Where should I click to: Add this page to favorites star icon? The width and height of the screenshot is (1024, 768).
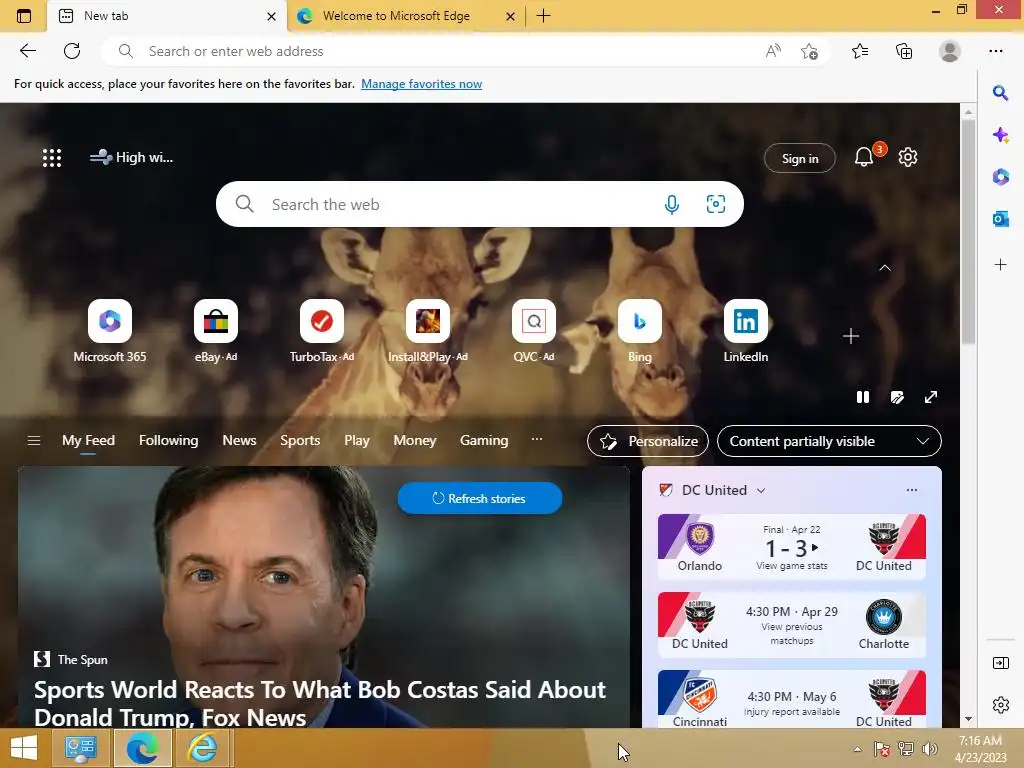tap(809, 51)
